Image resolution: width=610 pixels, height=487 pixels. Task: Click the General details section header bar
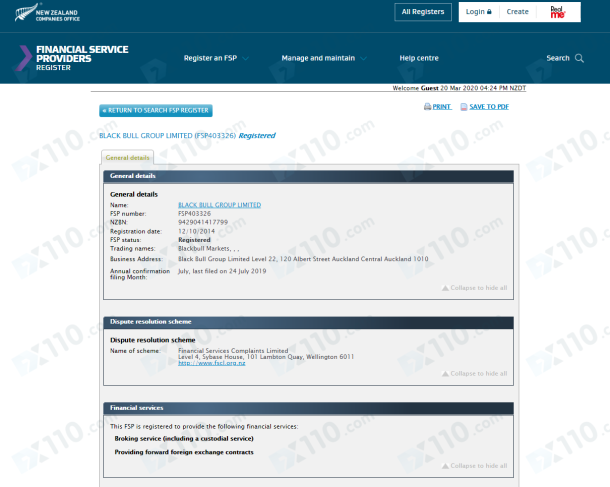[x=308, y=176]
